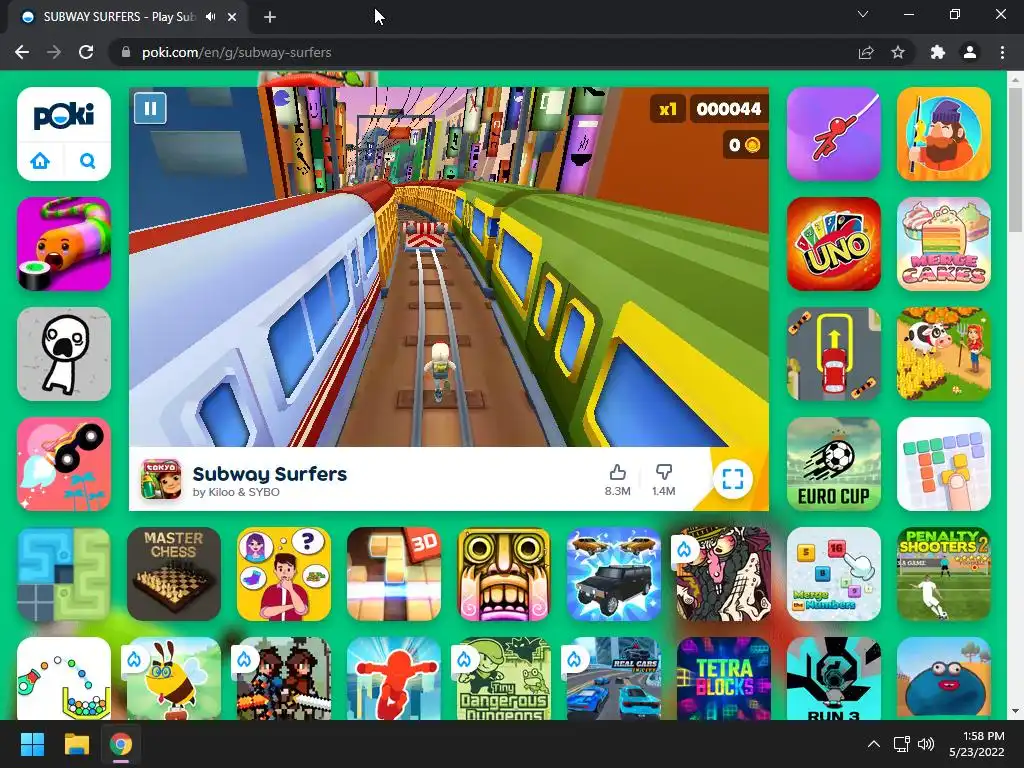This screenshot has width=1024, height=768.
Task: Open the Poki search icon
Action: tap(88, 161)
